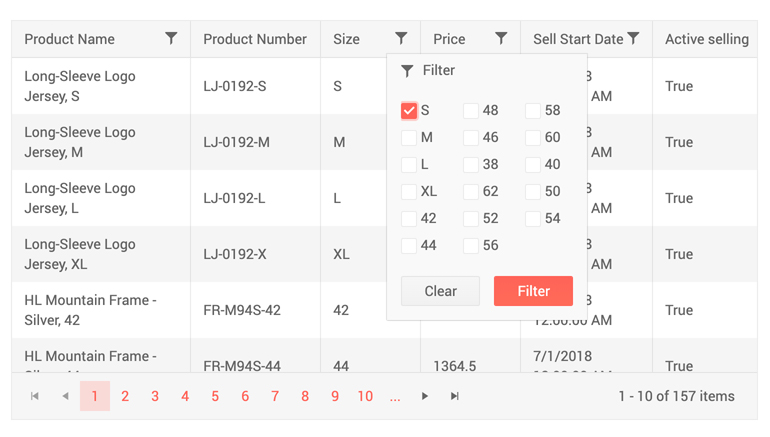Go to page 7
This screenshot has height=437, width=770.
pyautogui.click(x=275, y=396)
